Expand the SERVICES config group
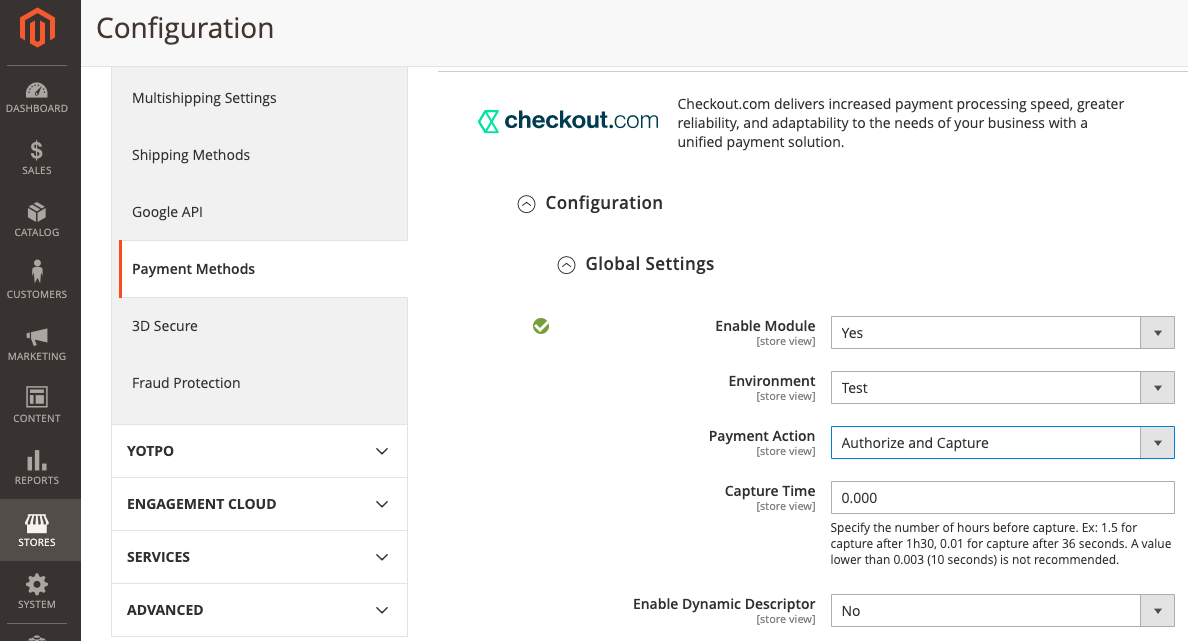This screenshot has height=641, width=1188. (259, 557)
